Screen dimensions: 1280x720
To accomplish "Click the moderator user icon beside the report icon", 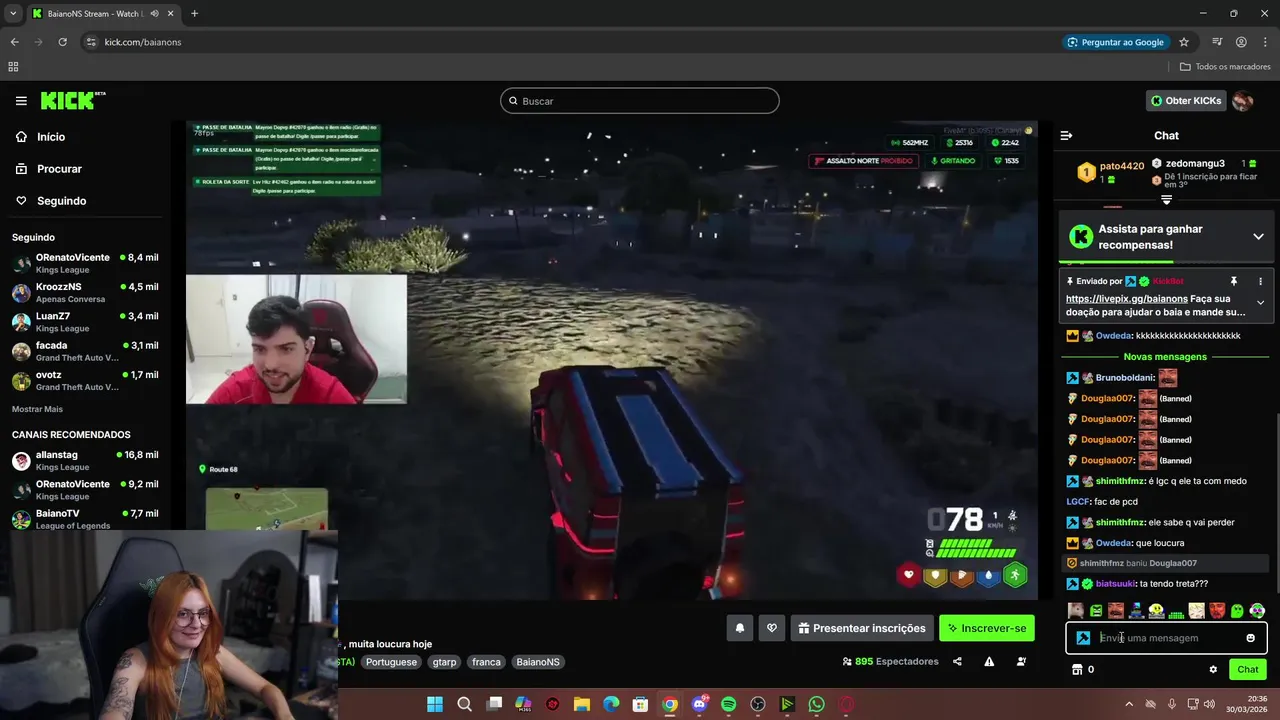I will point(1021,662).
